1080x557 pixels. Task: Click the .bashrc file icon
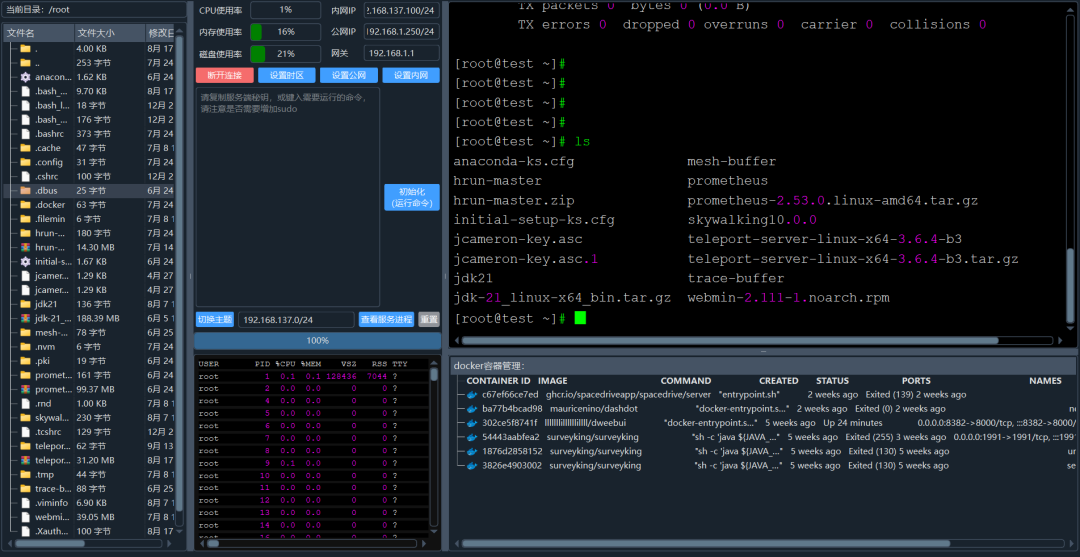[x=25, y=134]
